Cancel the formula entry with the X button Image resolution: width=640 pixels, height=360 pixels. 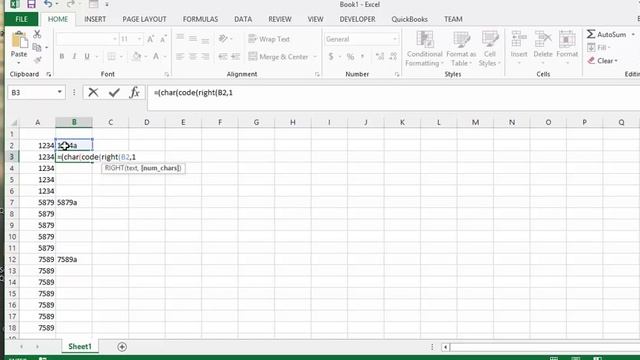click(x=93, y=93)
